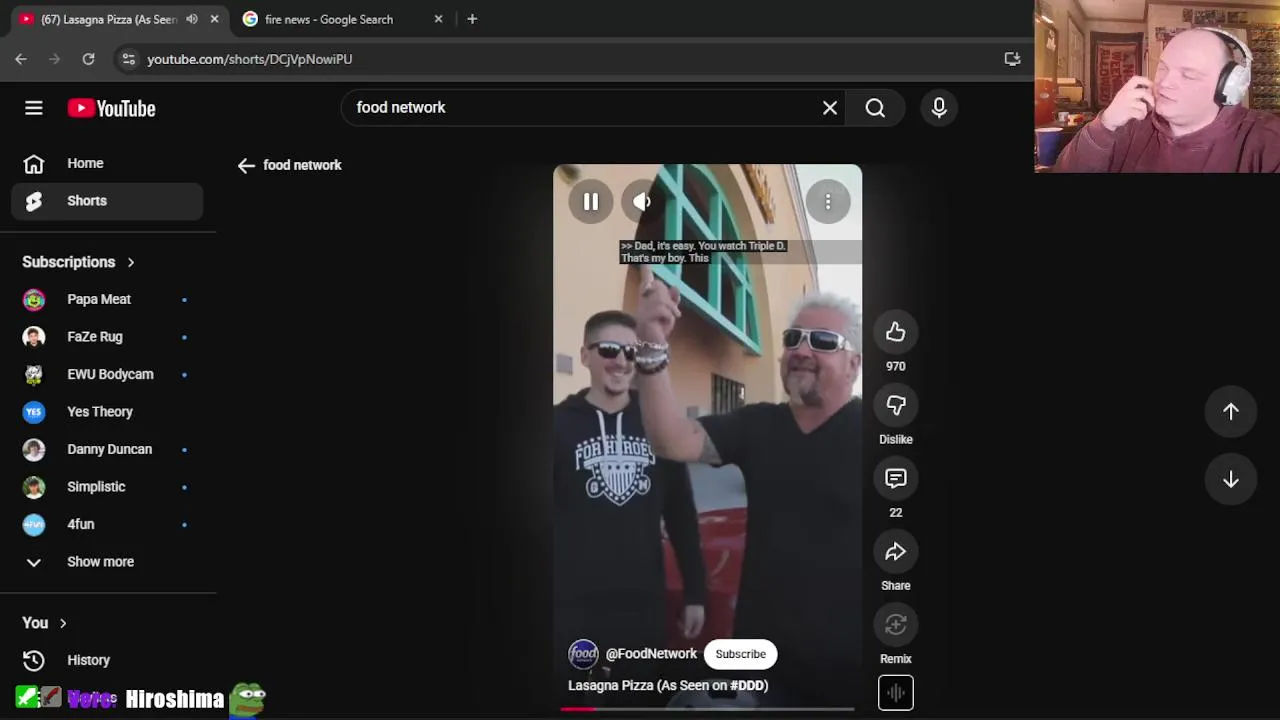The image size is (1280, 720).
Task: View site information icon in address bar
Action: click(x=128, y=59)
